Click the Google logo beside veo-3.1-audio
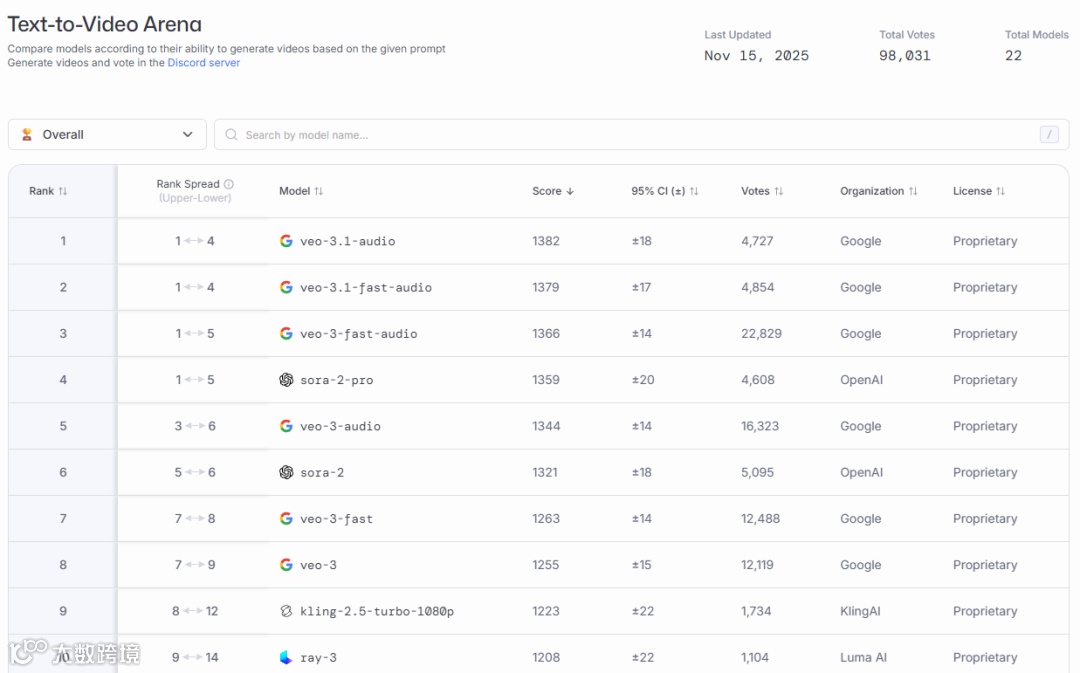The image size is (1080, 673). (x=286, y=241)
